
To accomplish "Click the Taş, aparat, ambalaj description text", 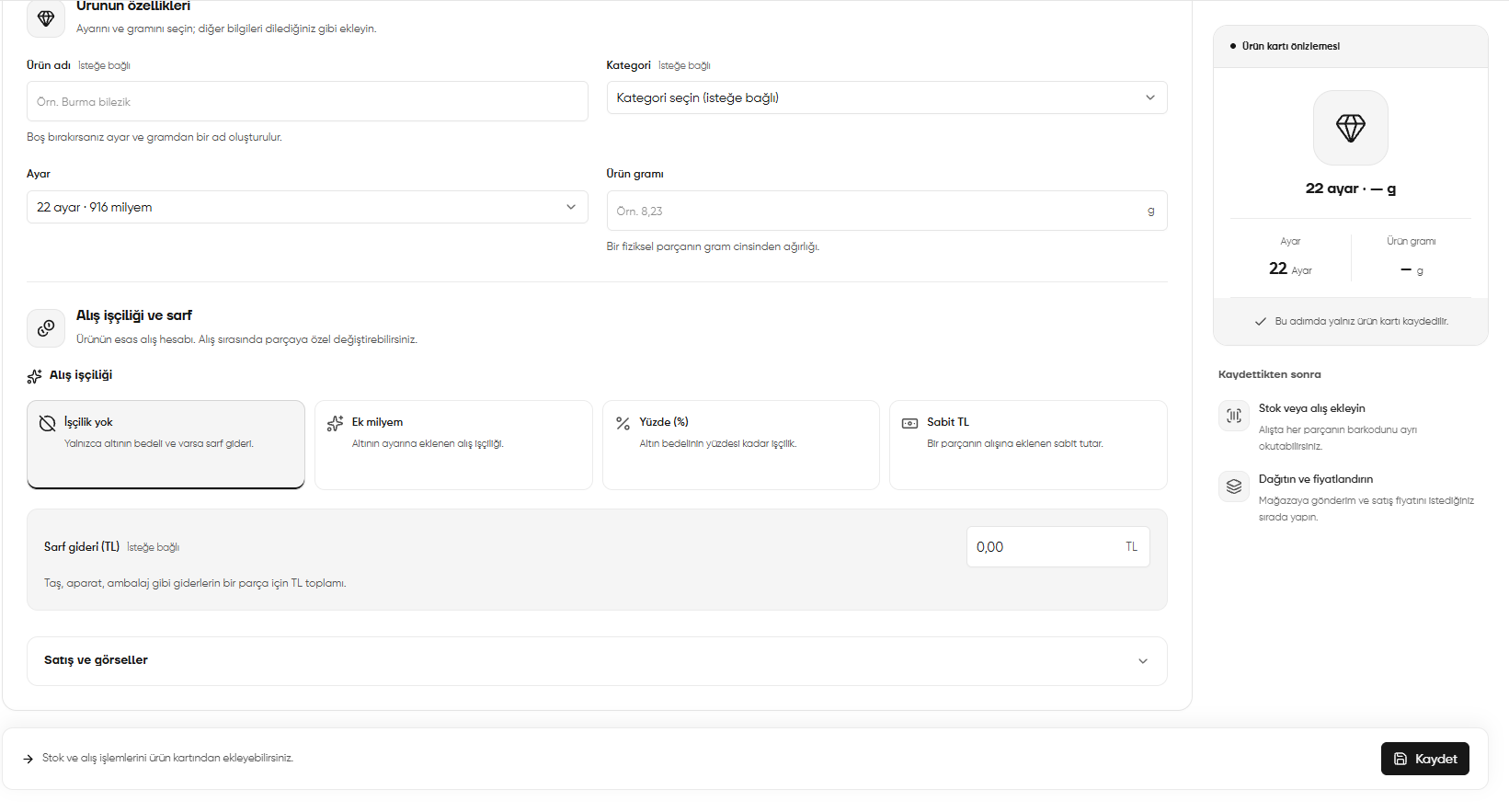I will (x=195, y=583).
